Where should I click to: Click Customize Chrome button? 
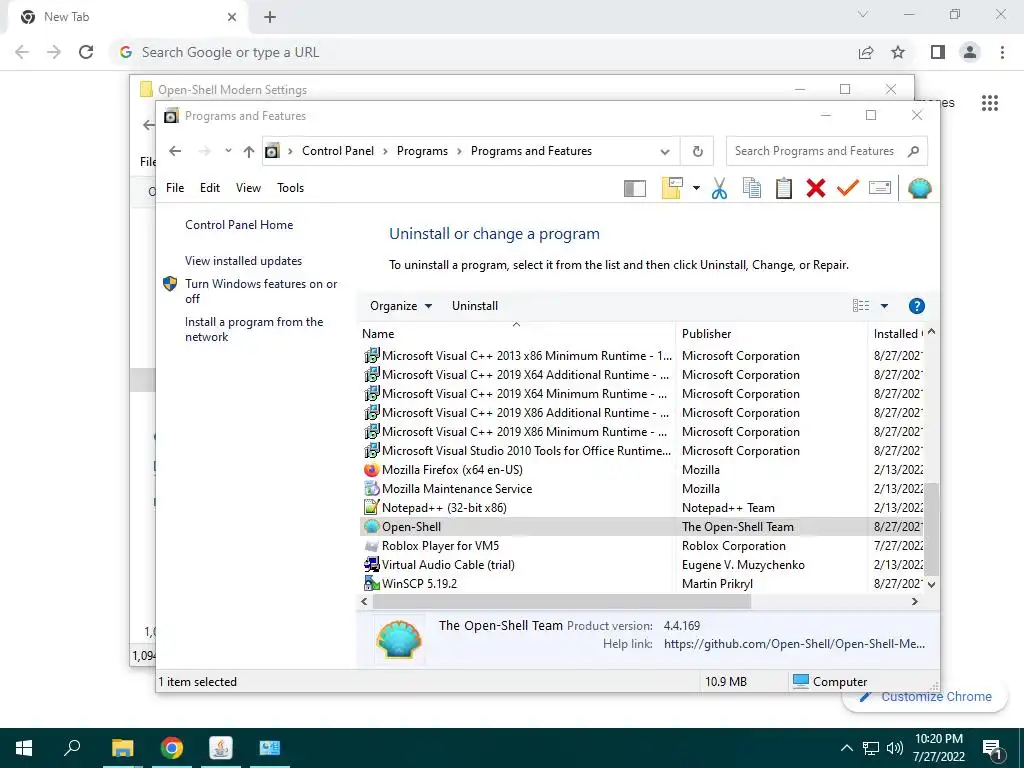coord(925,697)
